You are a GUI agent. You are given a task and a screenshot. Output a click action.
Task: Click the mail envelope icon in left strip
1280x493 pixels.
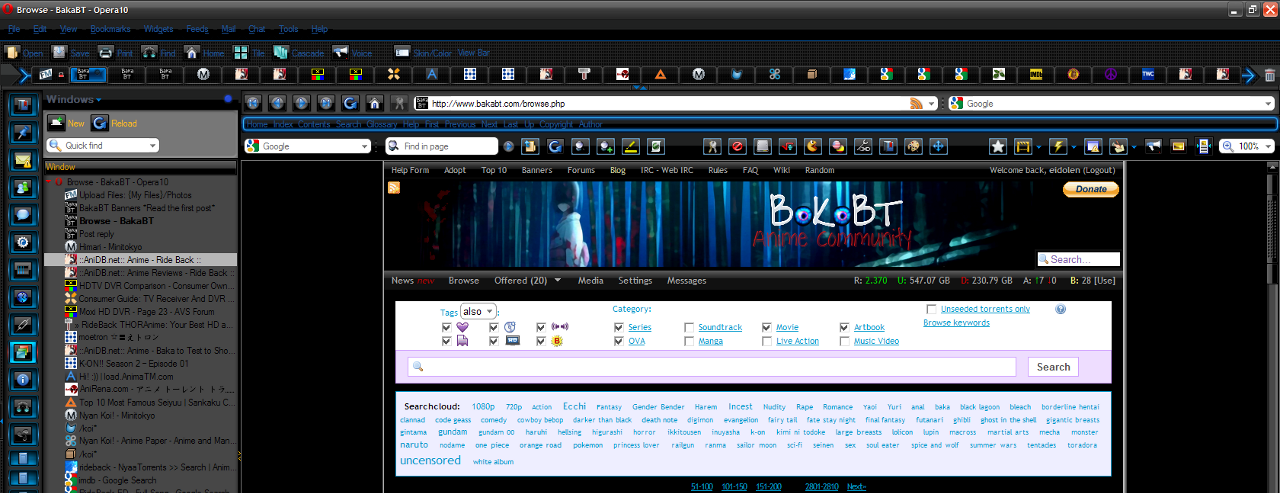[x=22, y=160]
